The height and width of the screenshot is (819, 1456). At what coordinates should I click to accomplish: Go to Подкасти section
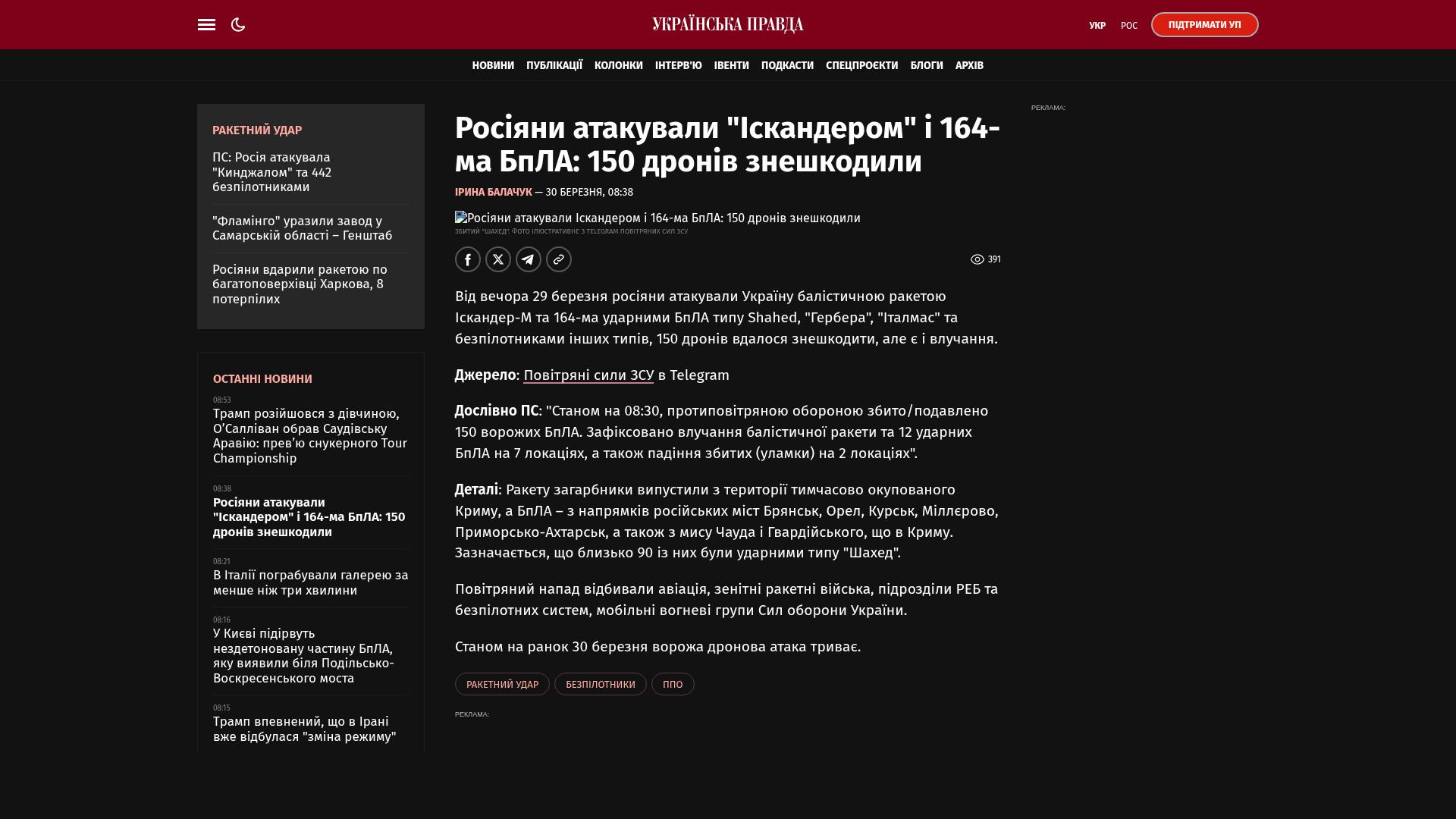click(x=787, y=66)
